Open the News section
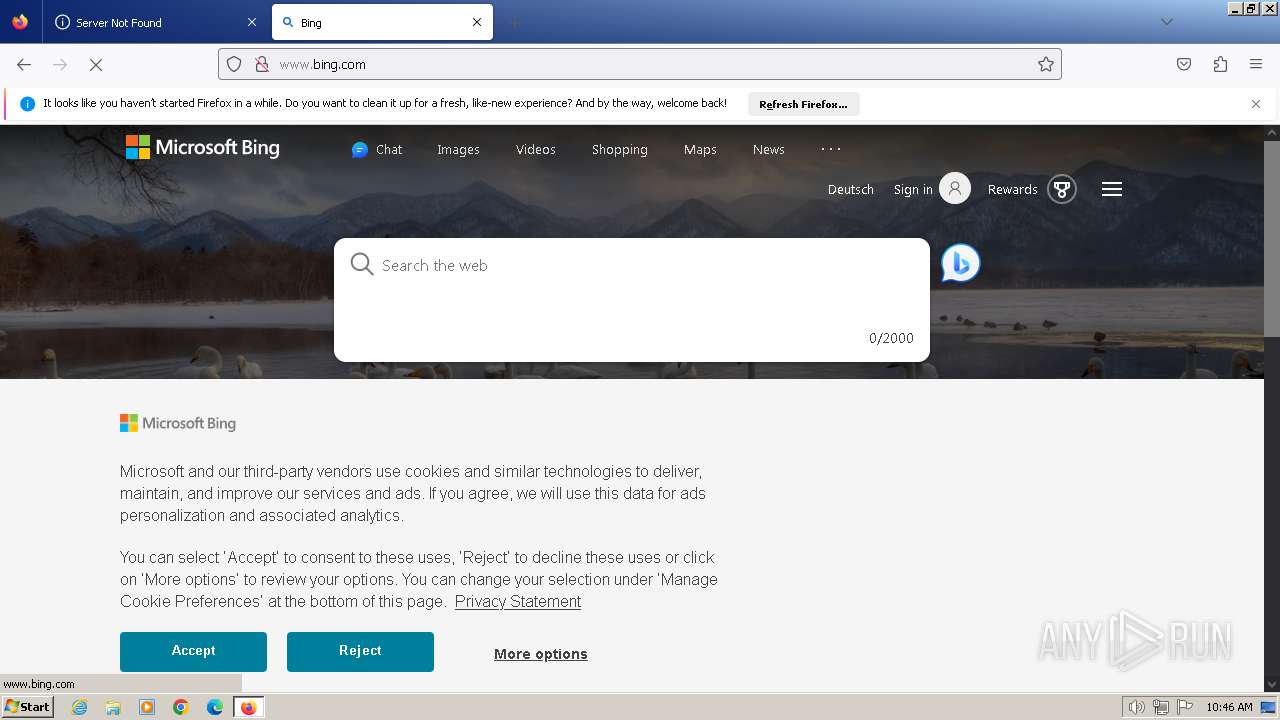 point(769,150)
